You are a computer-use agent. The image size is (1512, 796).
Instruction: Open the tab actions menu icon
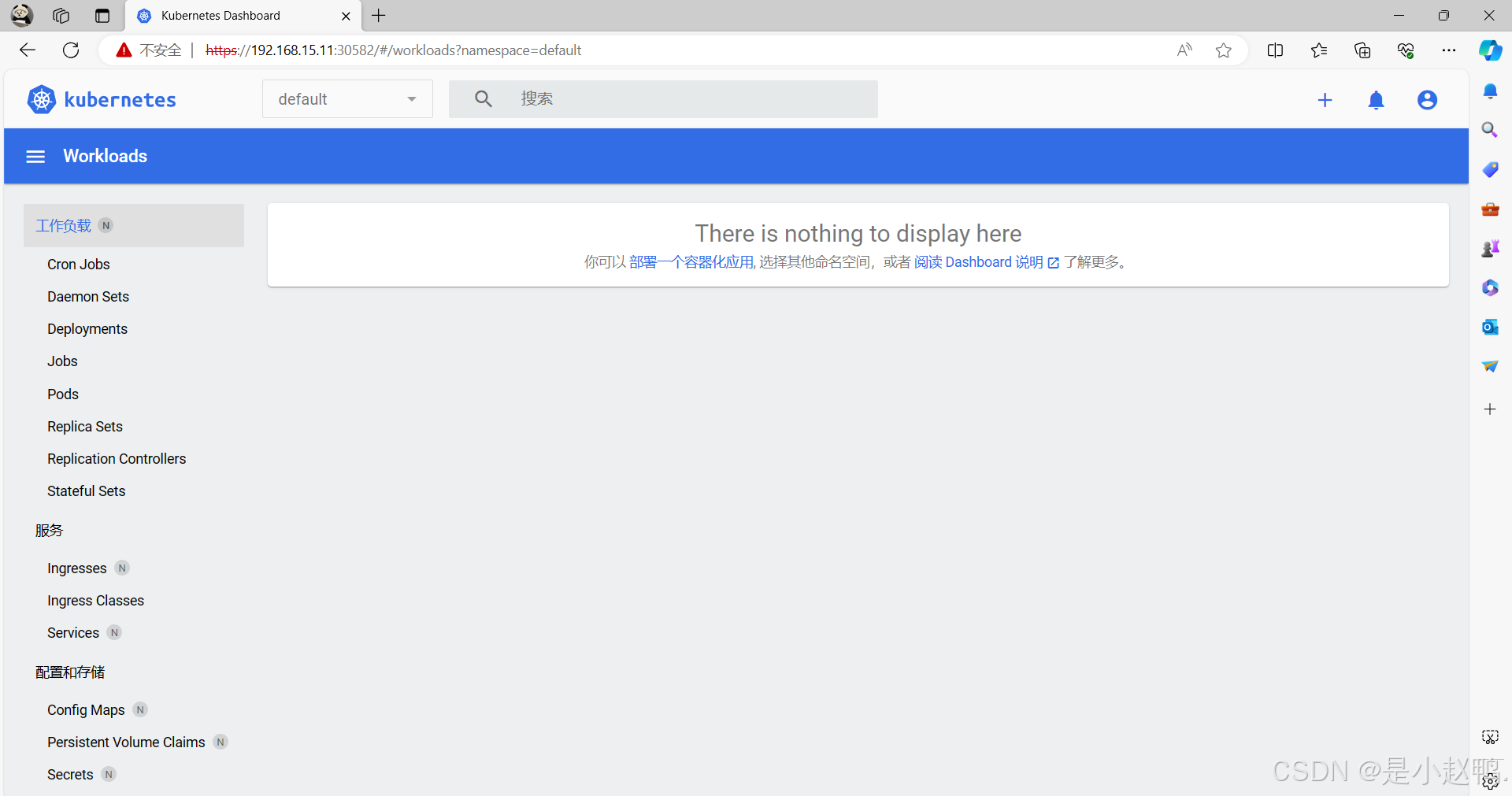tap(102, 16)
